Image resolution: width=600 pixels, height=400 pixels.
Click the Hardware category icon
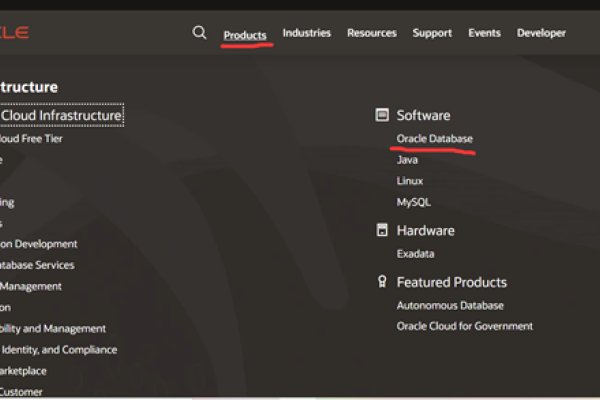coord(382,230)
